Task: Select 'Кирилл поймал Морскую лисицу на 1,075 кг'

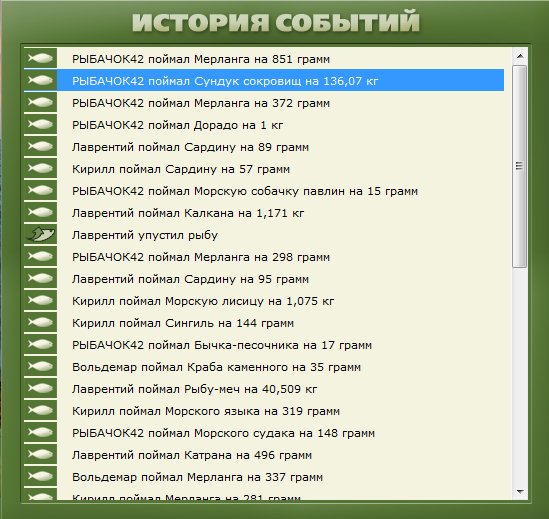Action: (x=203, y=302)
